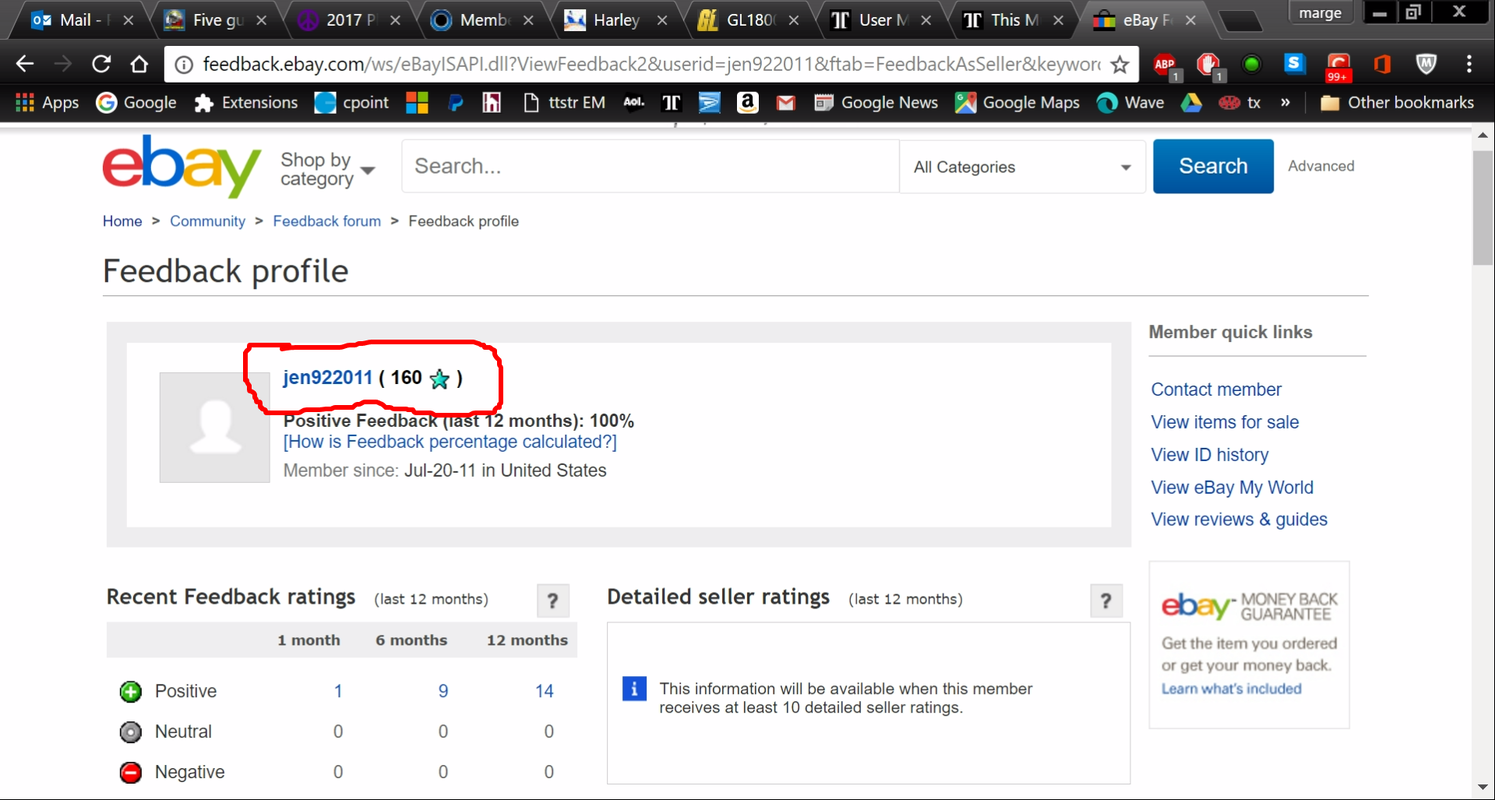Screen dimensions: 1495x800
Task: Open the Google News bookmark
Action: click(x=877, y=102)
